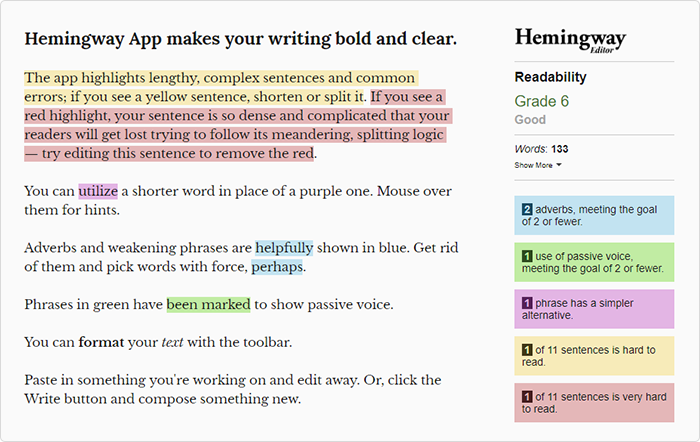
Task: Select the purple simpler alternative card
Action: click(594, 309)
